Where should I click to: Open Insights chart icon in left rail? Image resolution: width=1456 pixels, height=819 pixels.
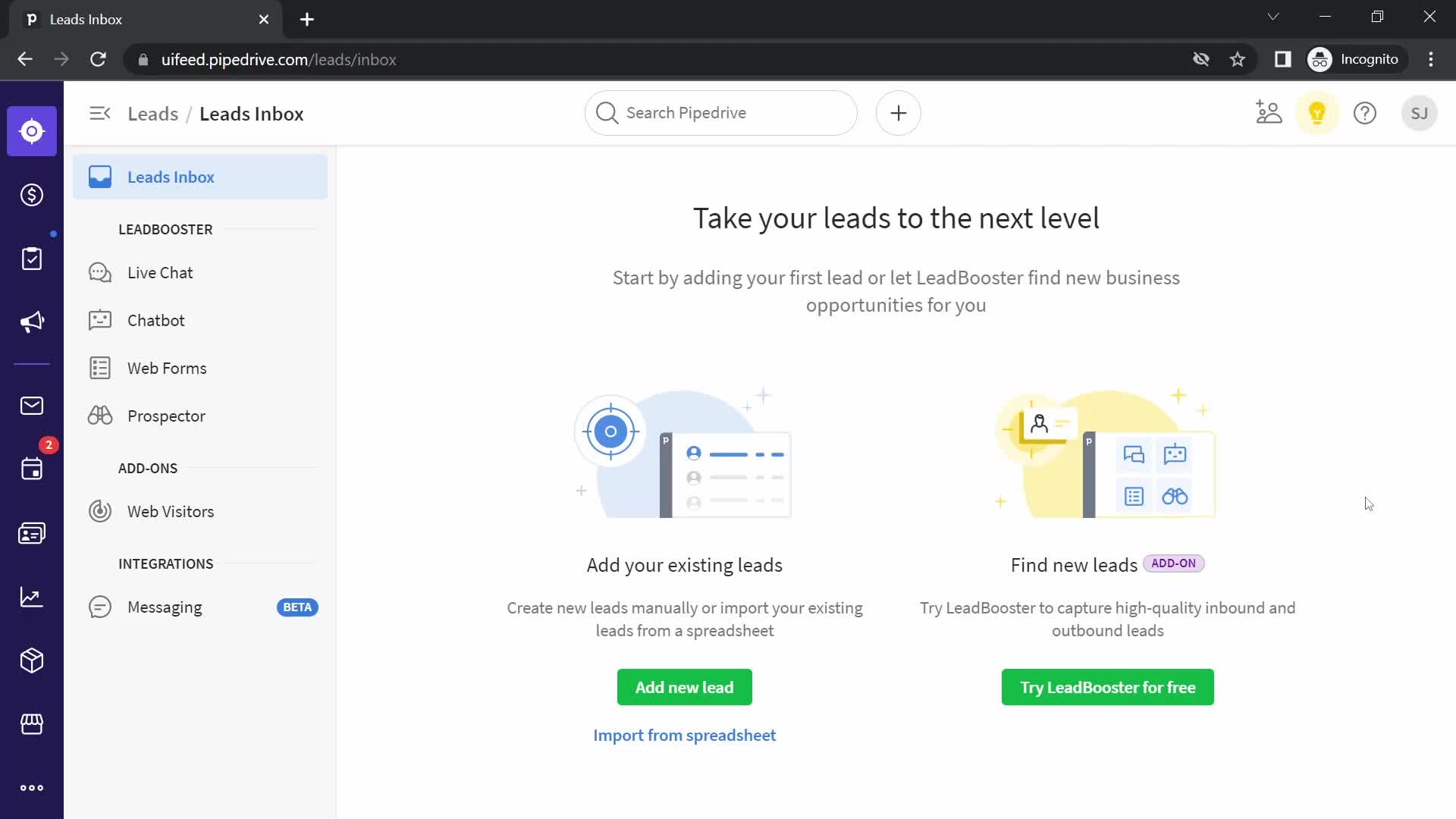[32, 597]
